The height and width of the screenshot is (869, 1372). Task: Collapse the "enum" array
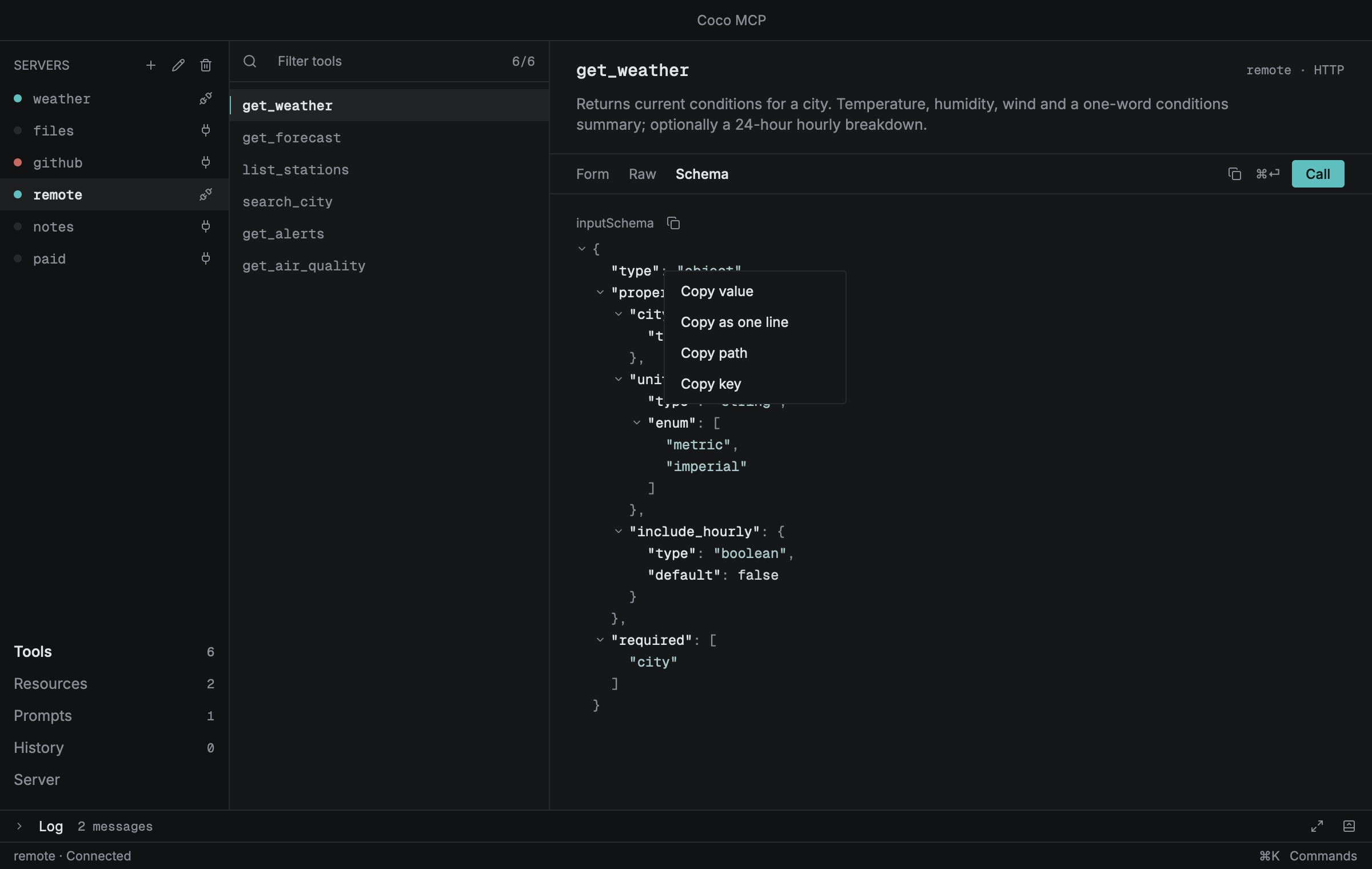(x=637, y=422)
